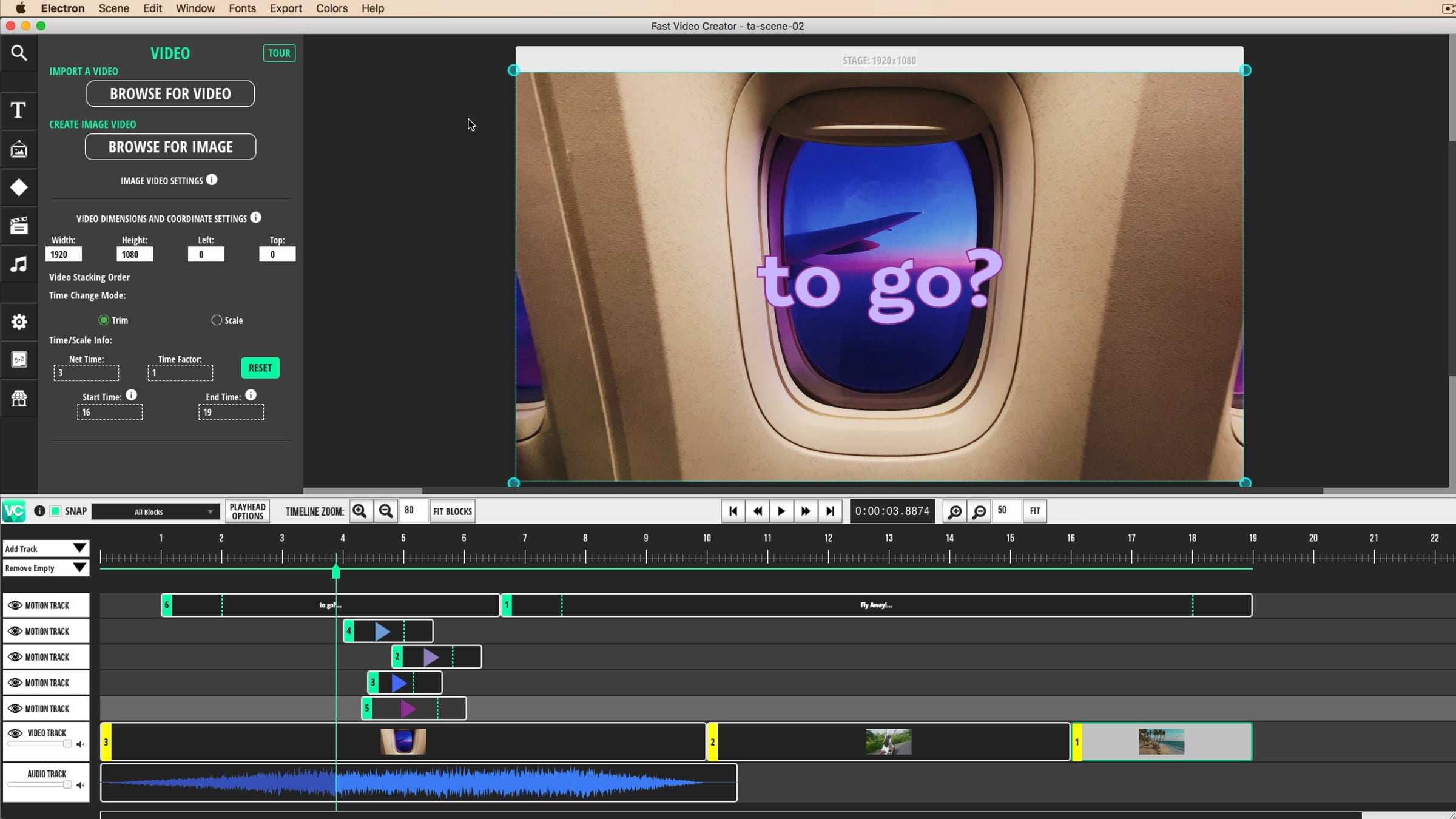Viewport: 1456px width, 819px height.
Task: Open the All Blocks dropdown
Action: click(x=155, y=512)
